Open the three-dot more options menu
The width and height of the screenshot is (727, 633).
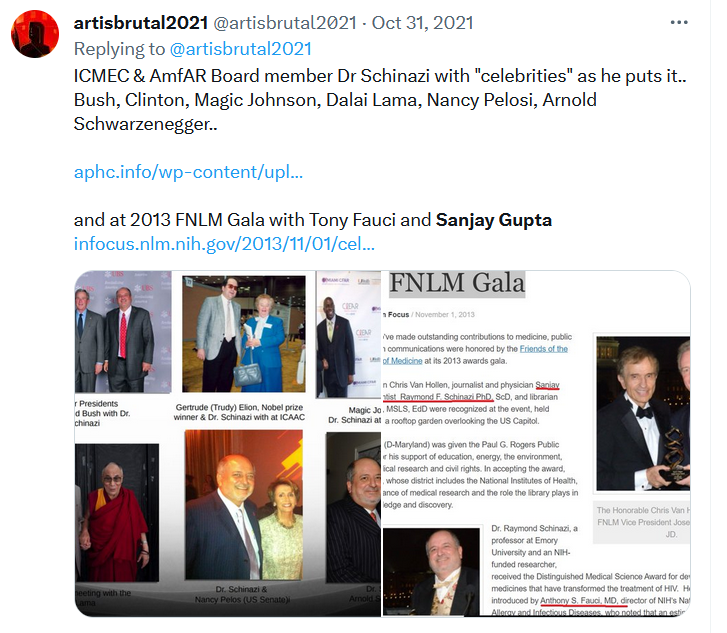(x=679, y=22)
